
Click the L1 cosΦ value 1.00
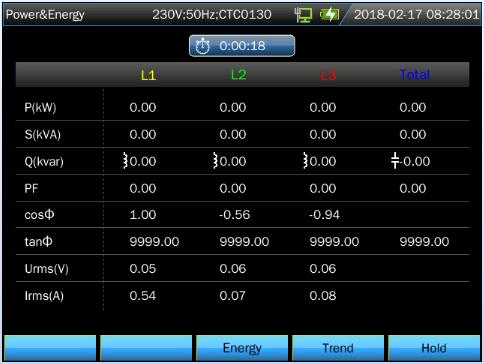[x=143, y=215]
